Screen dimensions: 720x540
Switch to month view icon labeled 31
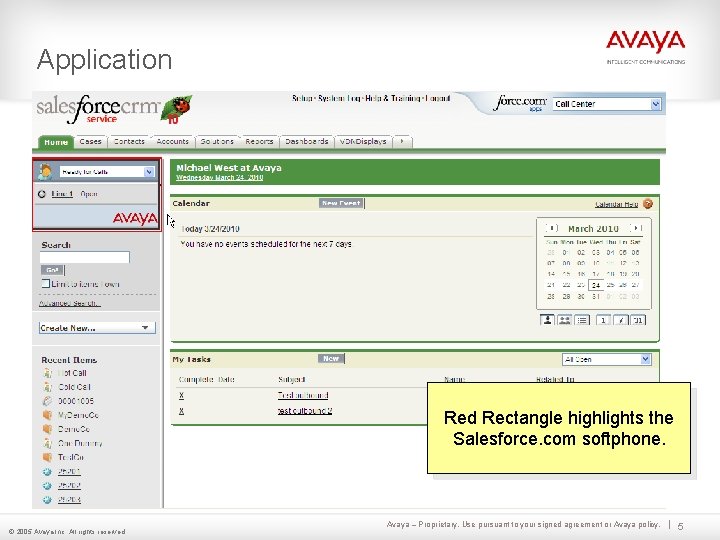click(638, 320)
